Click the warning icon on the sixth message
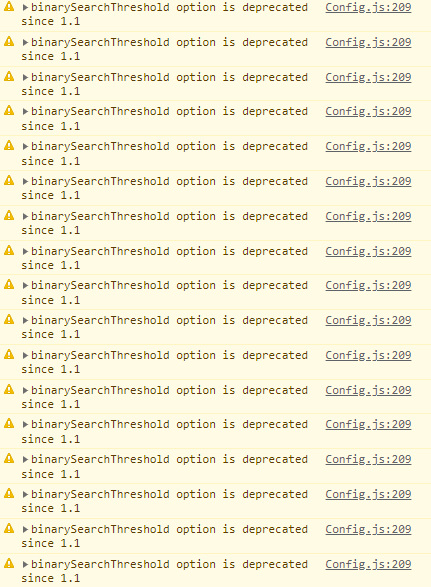This screenshot has height=587, width=431. point(9,180)
